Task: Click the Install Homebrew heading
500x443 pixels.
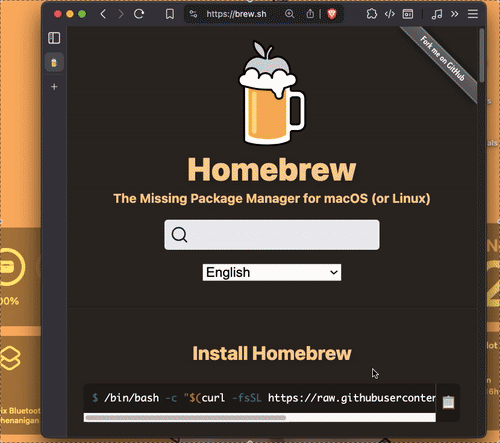Action: click(272, 353)
